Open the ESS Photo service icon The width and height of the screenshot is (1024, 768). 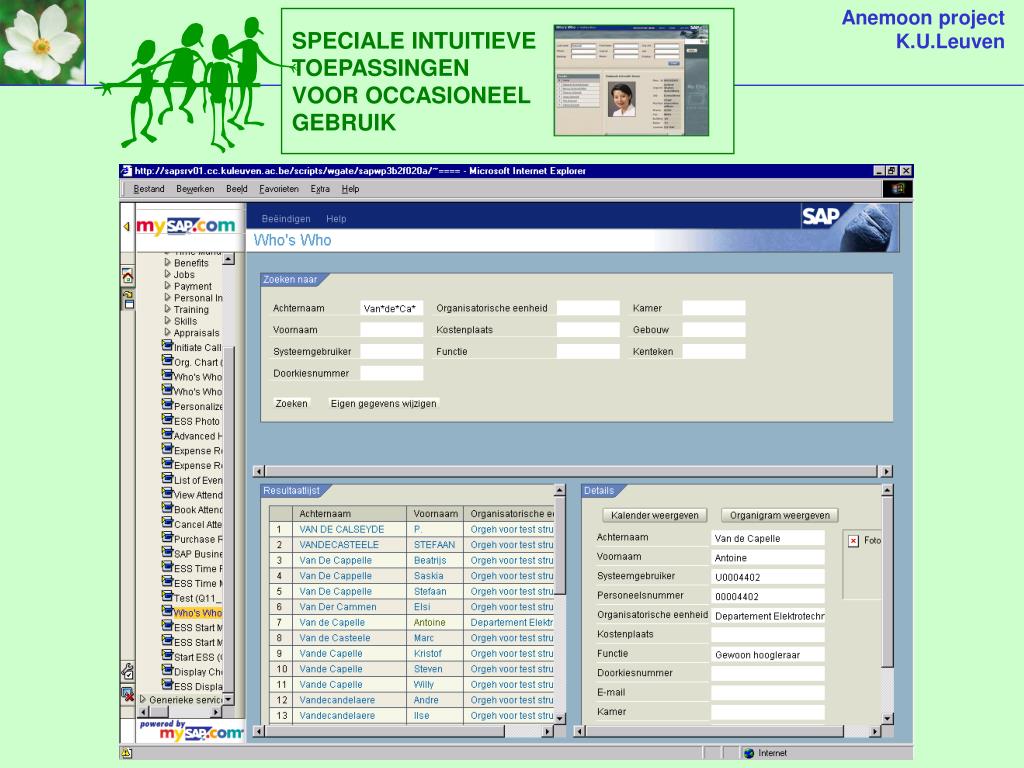(167, 420)
